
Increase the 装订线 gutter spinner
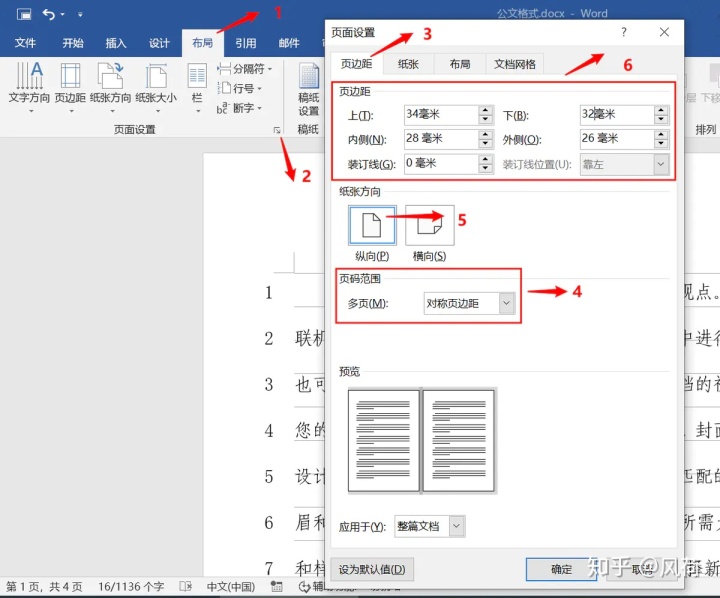[485, 159]
